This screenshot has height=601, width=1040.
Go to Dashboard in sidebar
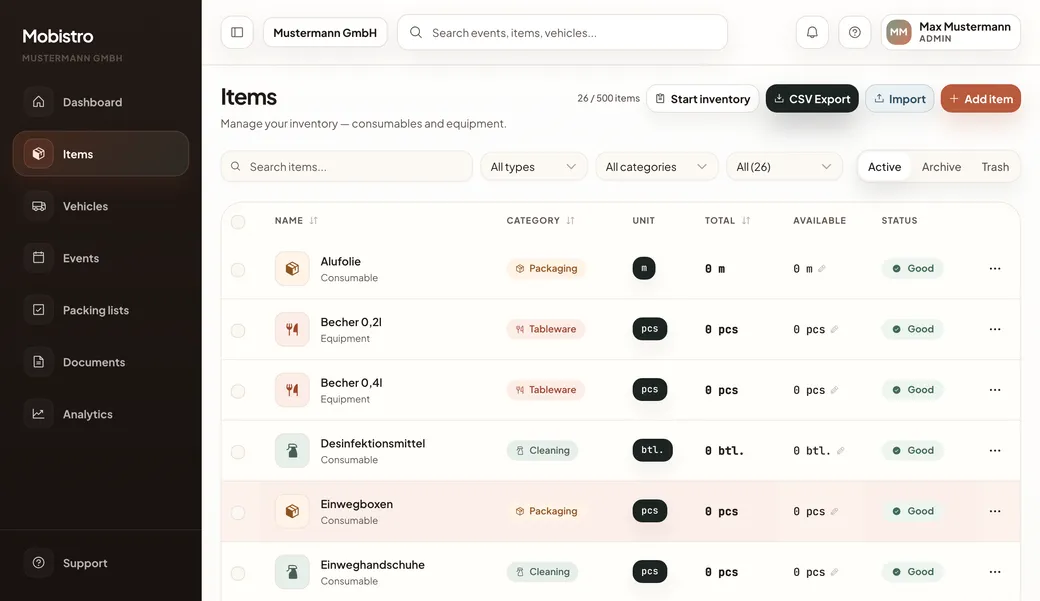[x=101, y=102]
